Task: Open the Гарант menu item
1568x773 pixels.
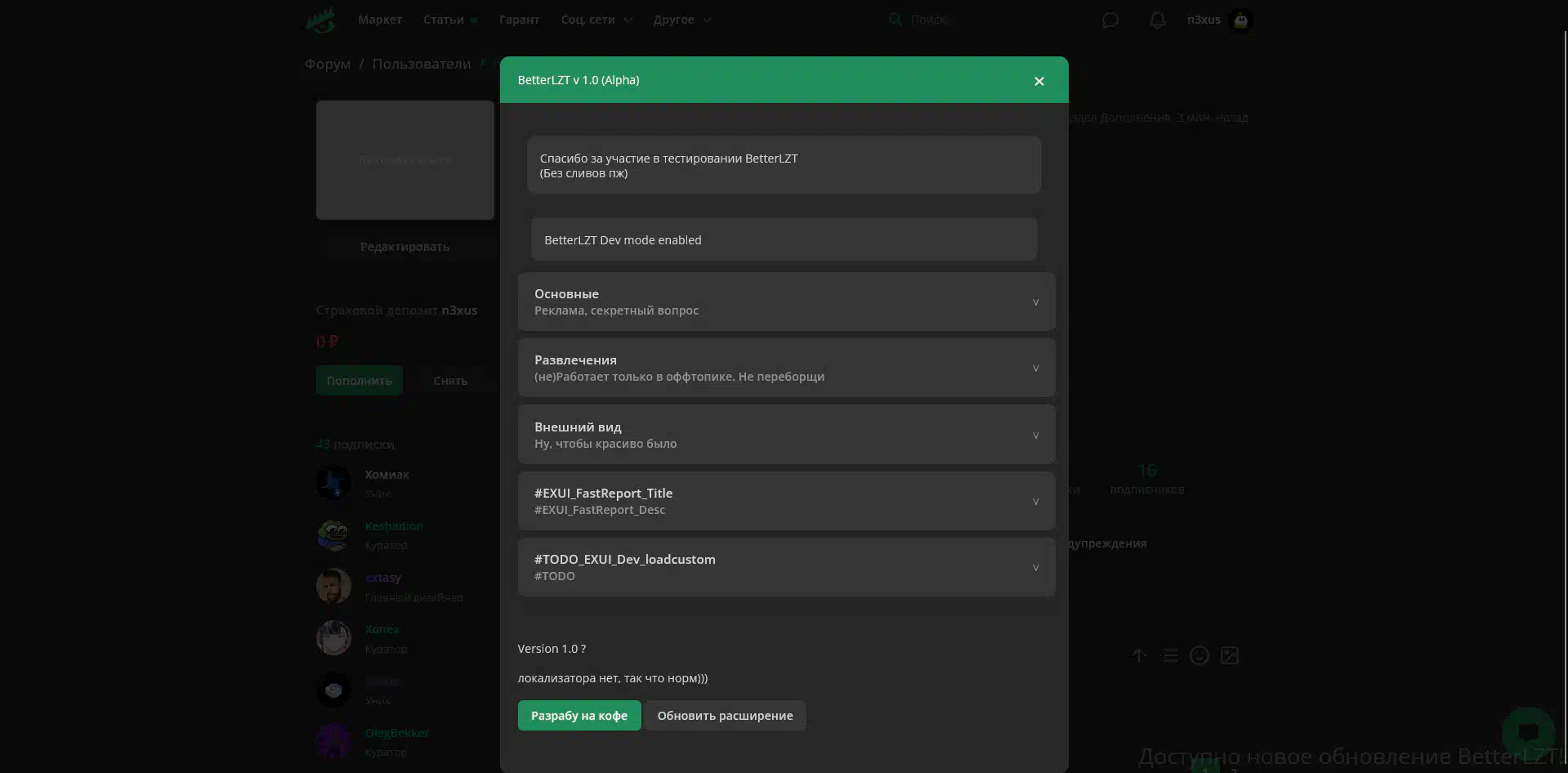Action: pos(519,20)
